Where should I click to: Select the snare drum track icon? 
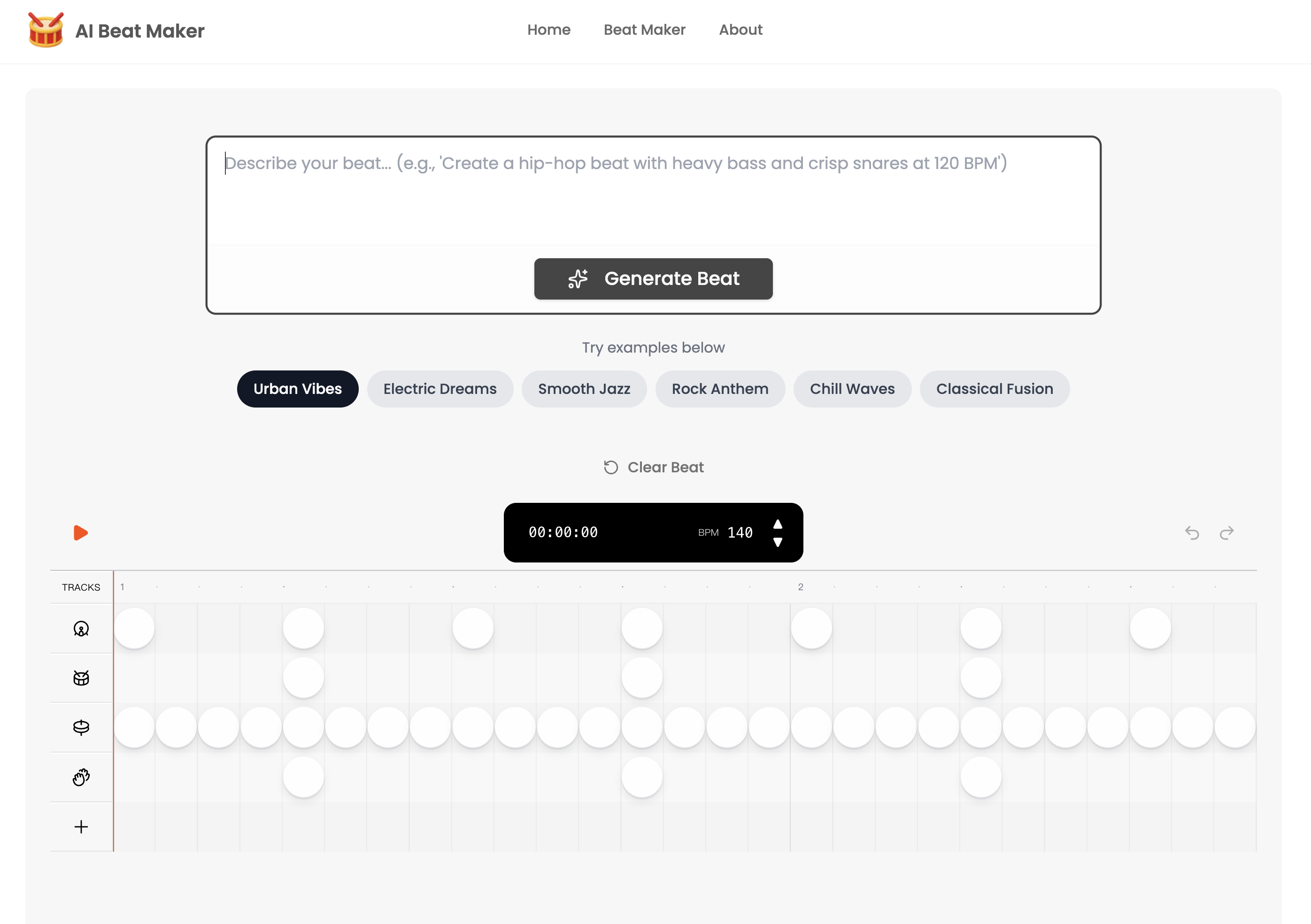[81, 678]
